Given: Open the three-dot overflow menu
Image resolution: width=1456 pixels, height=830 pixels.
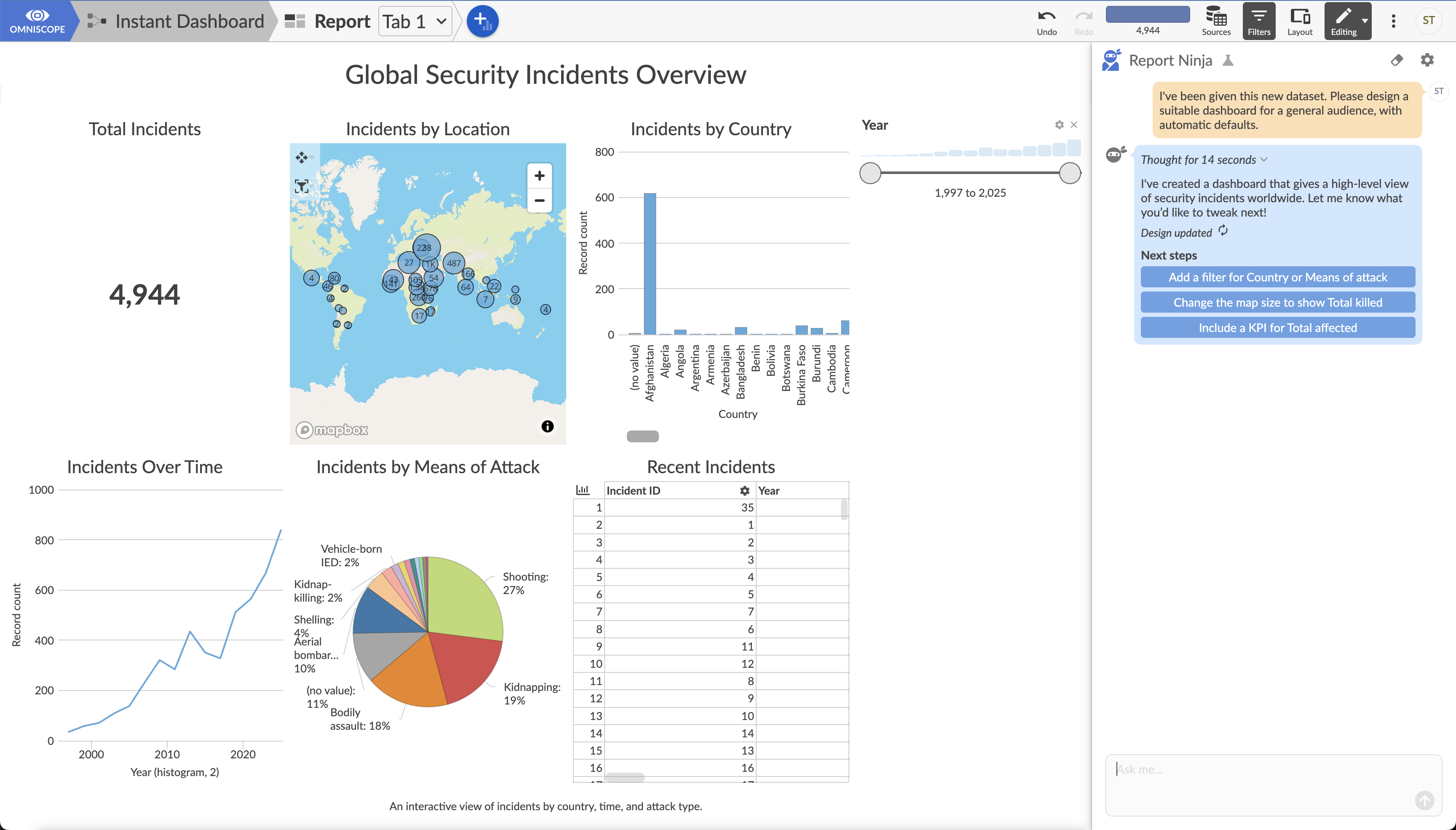Looking at the screenshot, I should point(1393,21).
